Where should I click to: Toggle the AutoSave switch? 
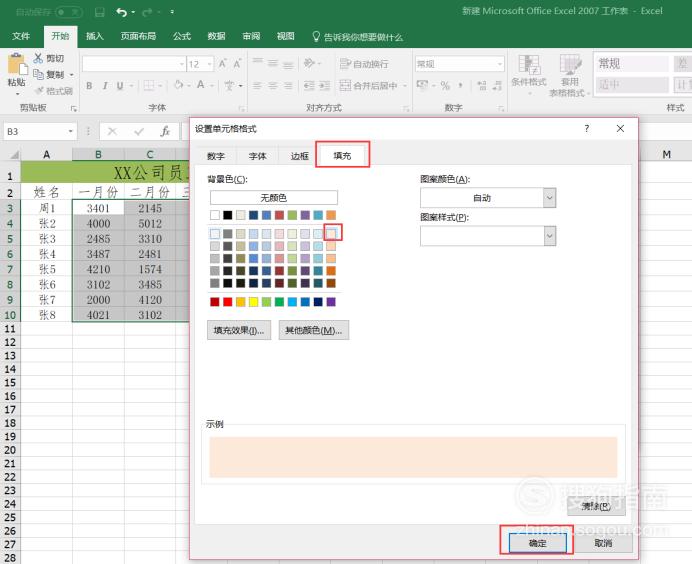pyautogui.click(x=68, y=12)
